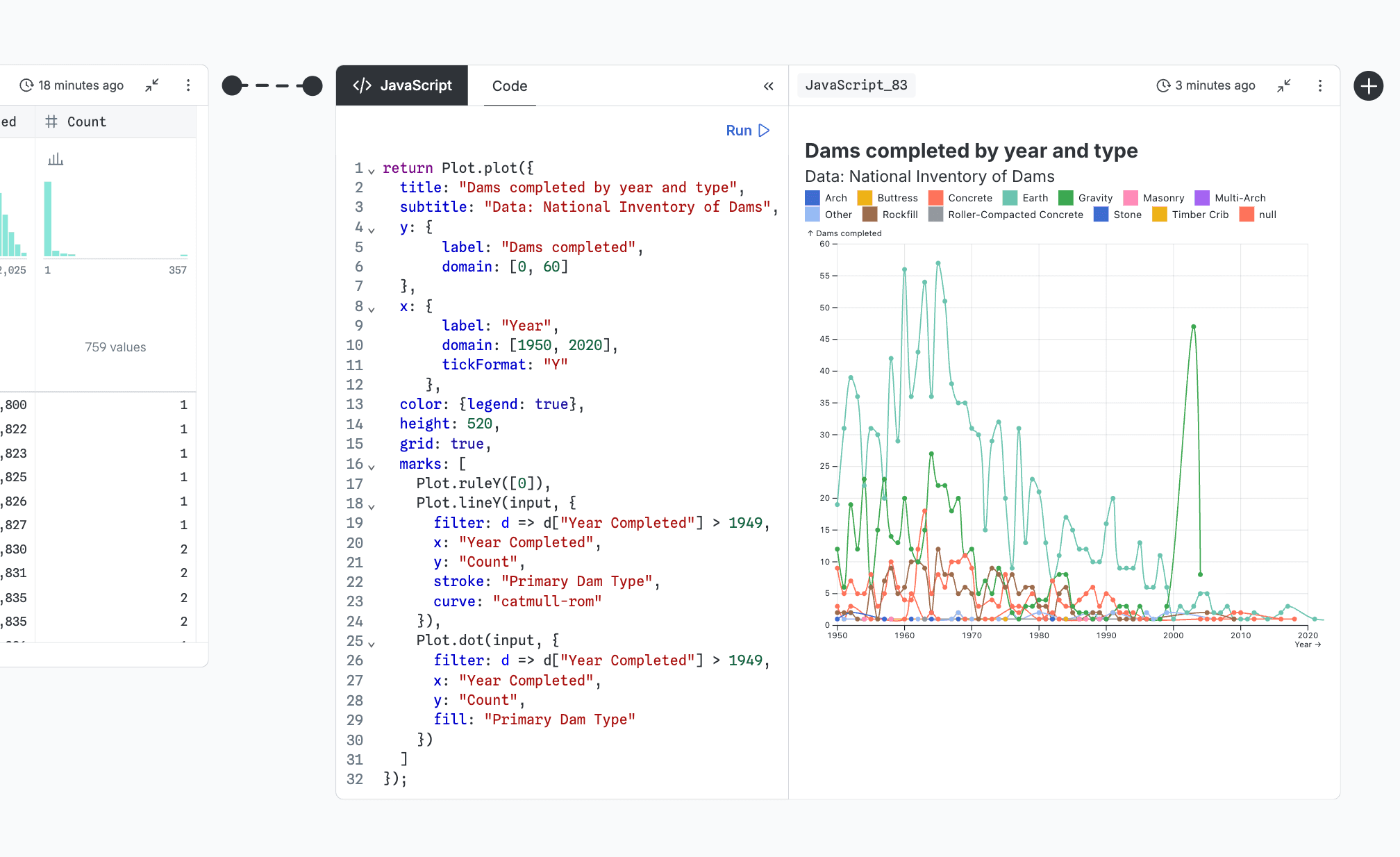Screen dimensions: 1400x857
Task: Switch to the Code tab
Action: 509,86
